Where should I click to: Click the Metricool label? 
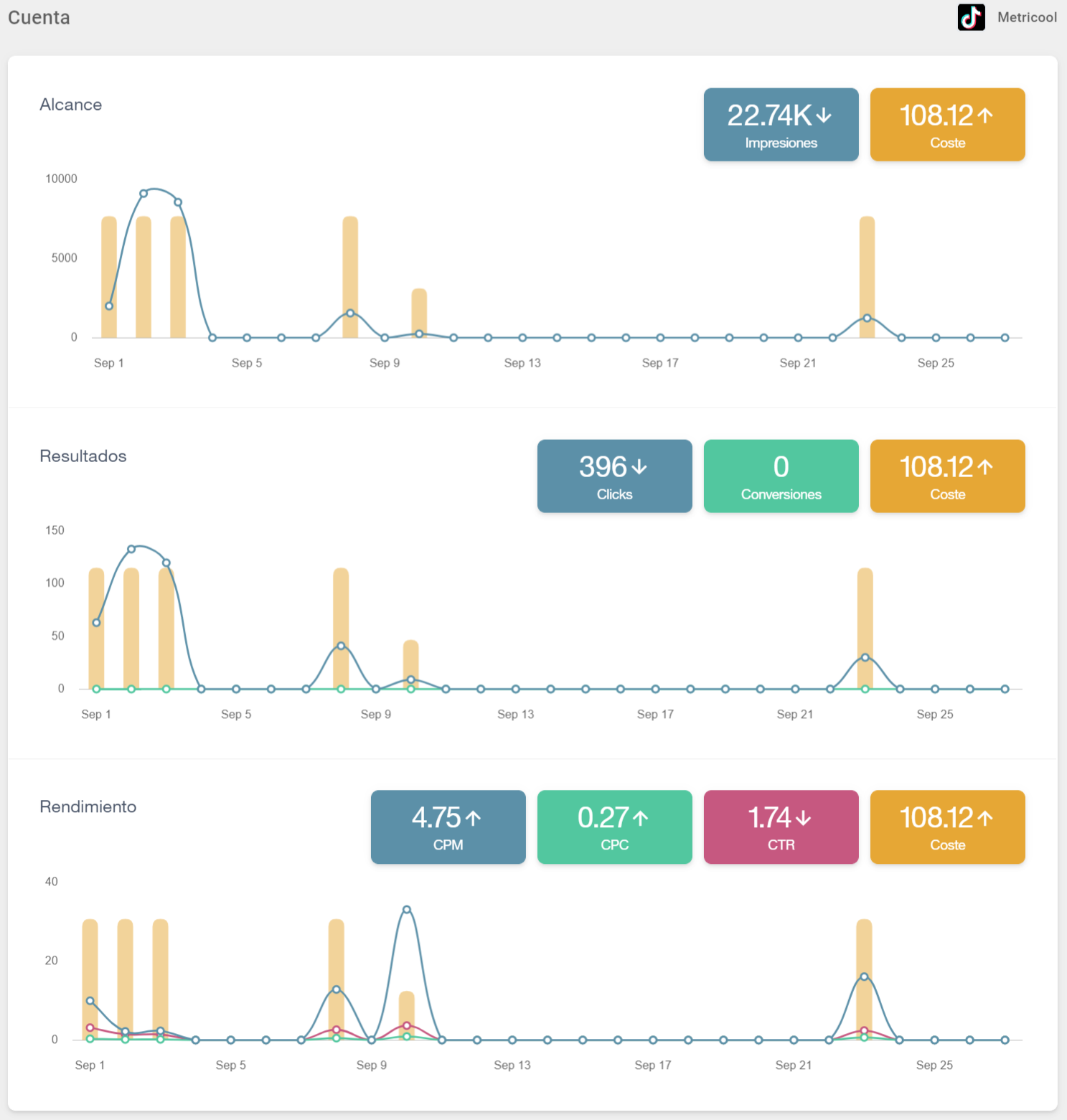click(x=1027, y=17)
